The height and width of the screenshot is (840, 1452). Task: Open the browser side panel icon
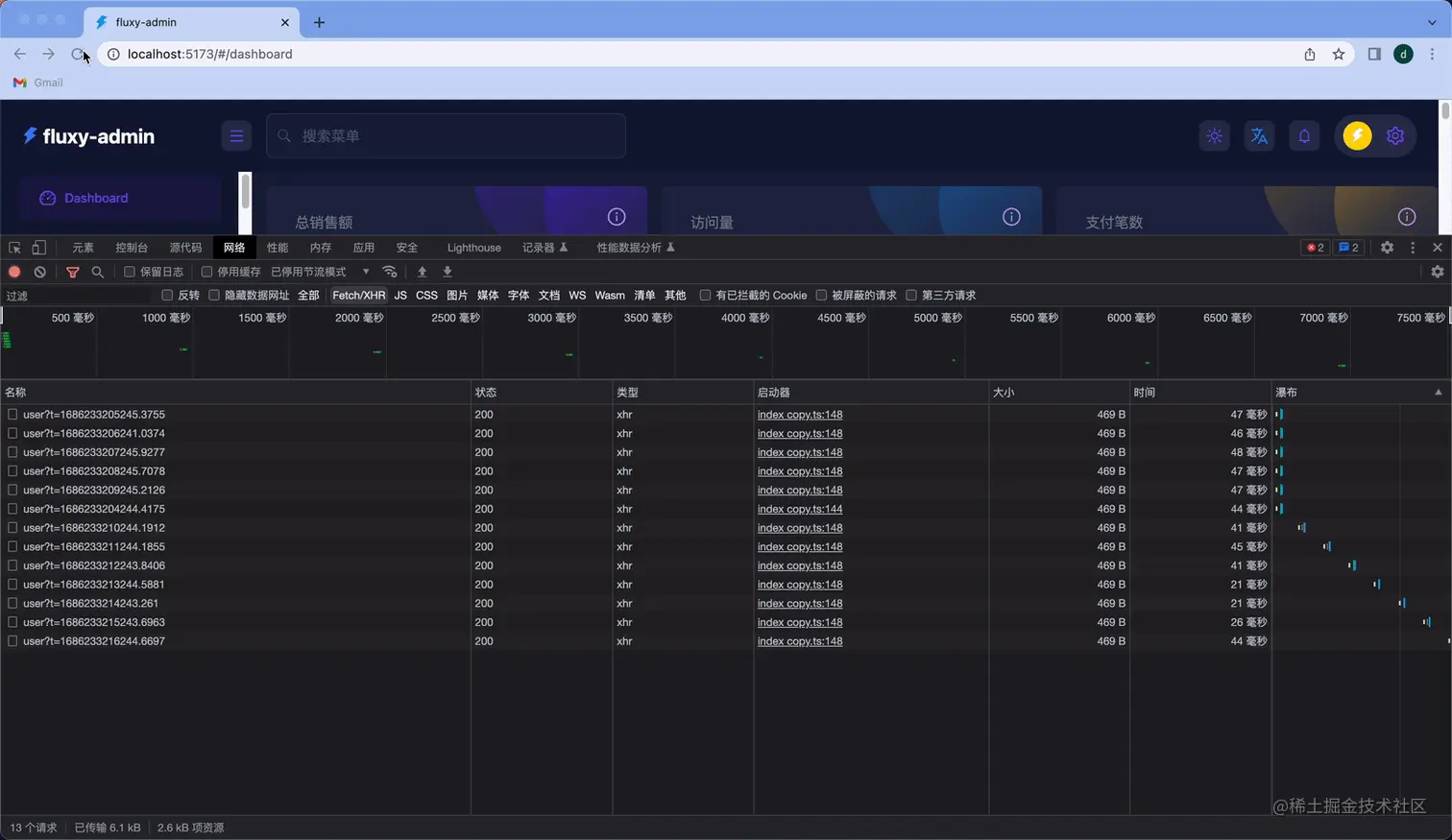pyautogui.click(x=1374, y=54)
